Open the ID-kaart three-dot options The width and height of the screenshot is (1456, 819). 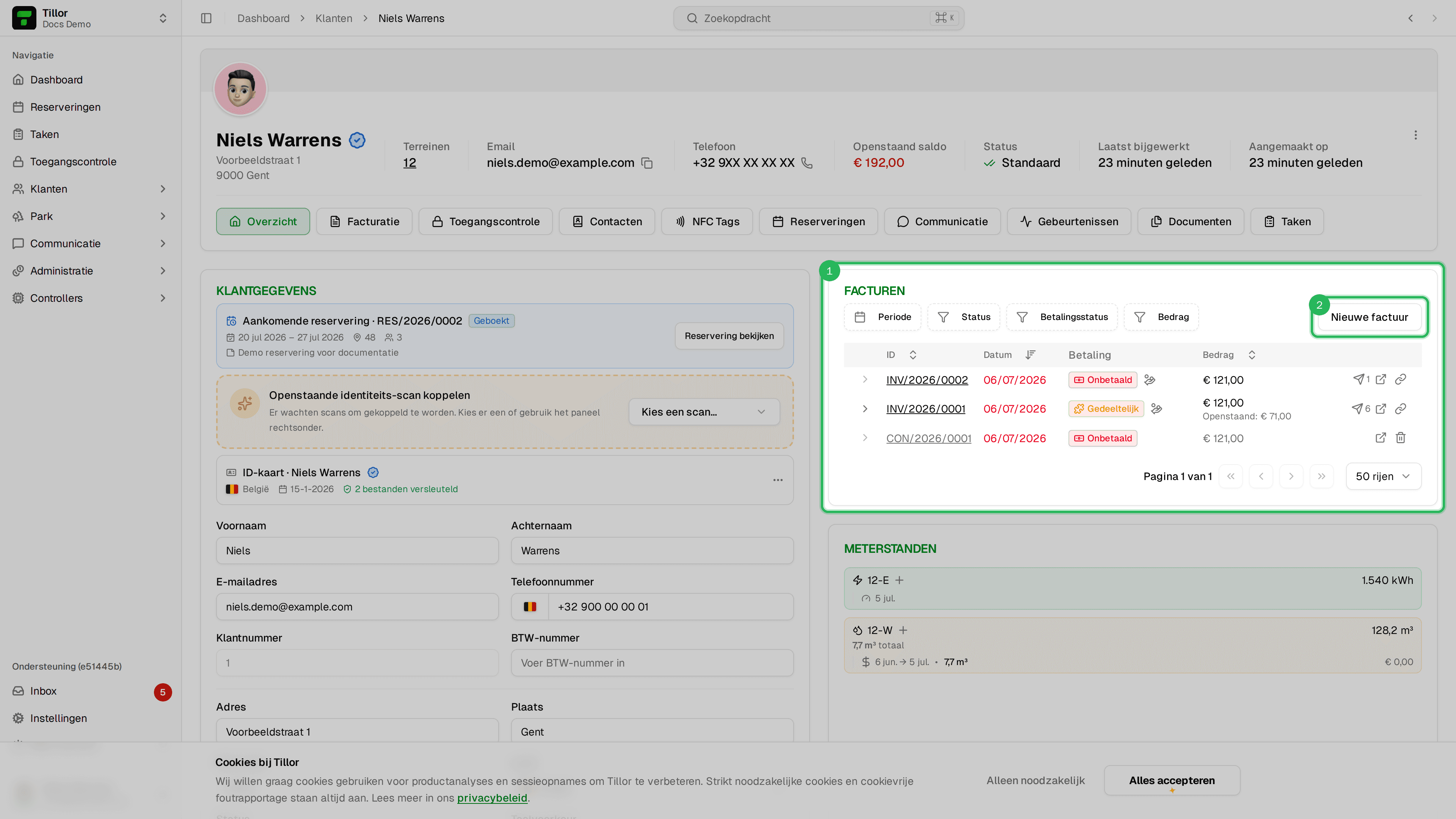(x=778, y=480)
